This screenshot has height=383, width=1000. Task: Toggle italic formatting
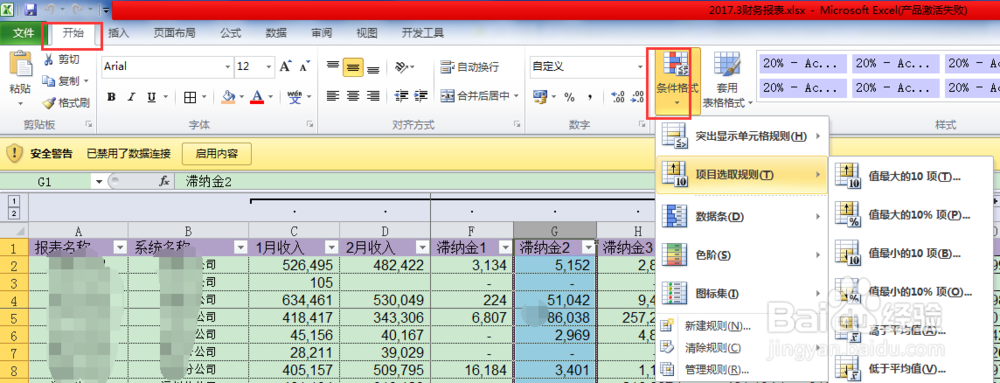131,97
